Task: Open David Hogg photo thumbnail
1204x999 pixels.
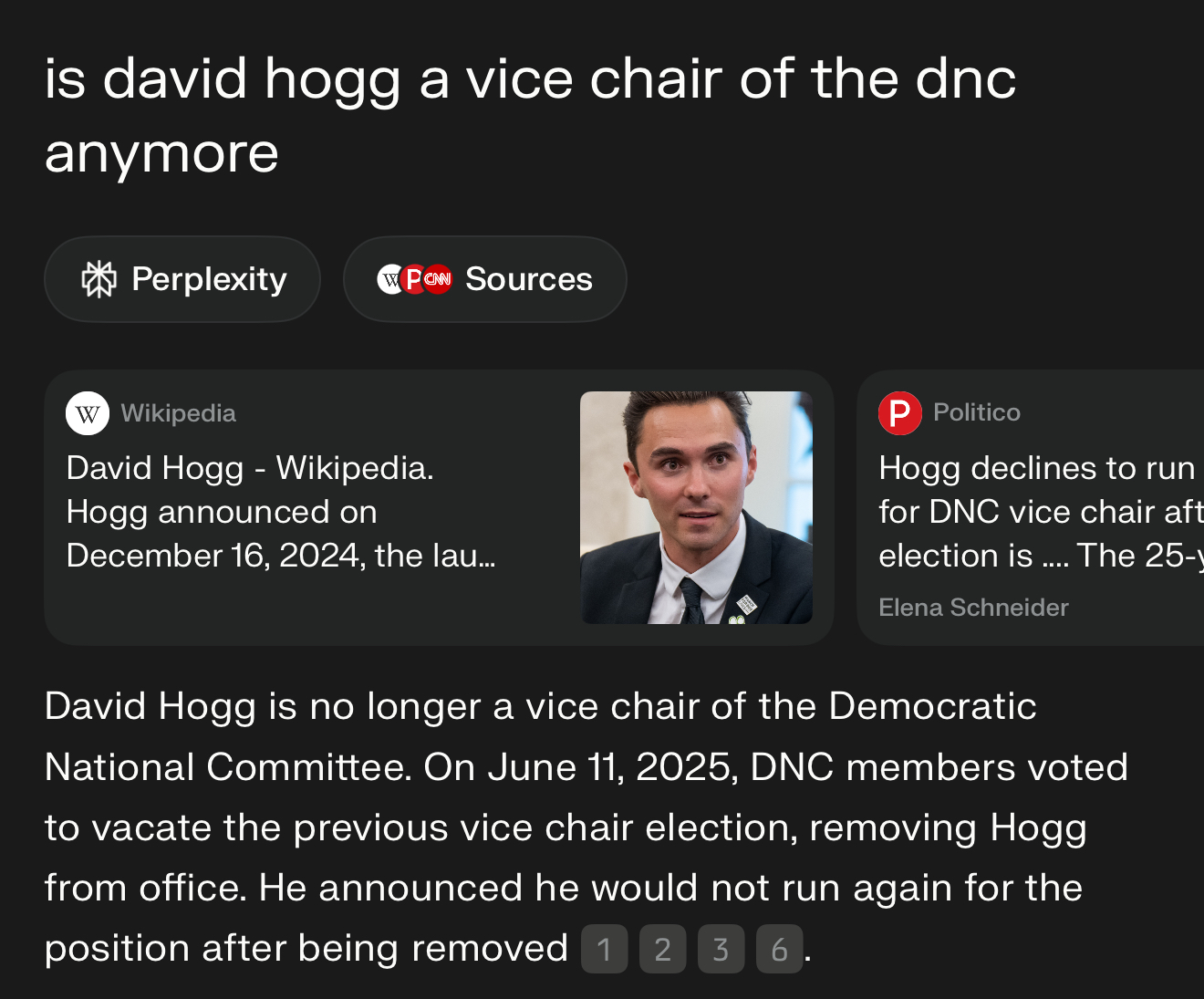Action: [x=696, y=507]
